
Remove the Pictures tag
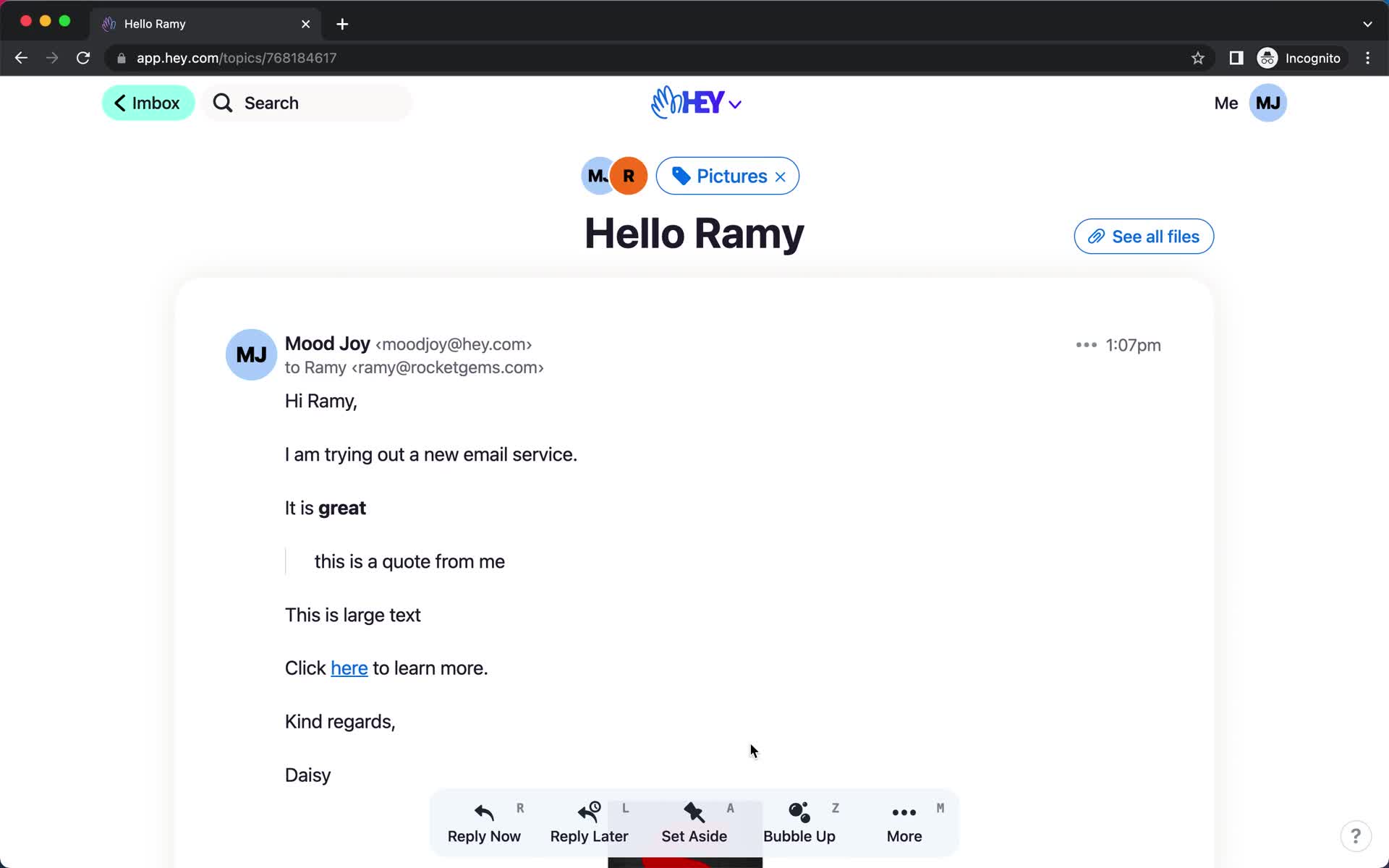pyautogui.click(x=780, y=175)
